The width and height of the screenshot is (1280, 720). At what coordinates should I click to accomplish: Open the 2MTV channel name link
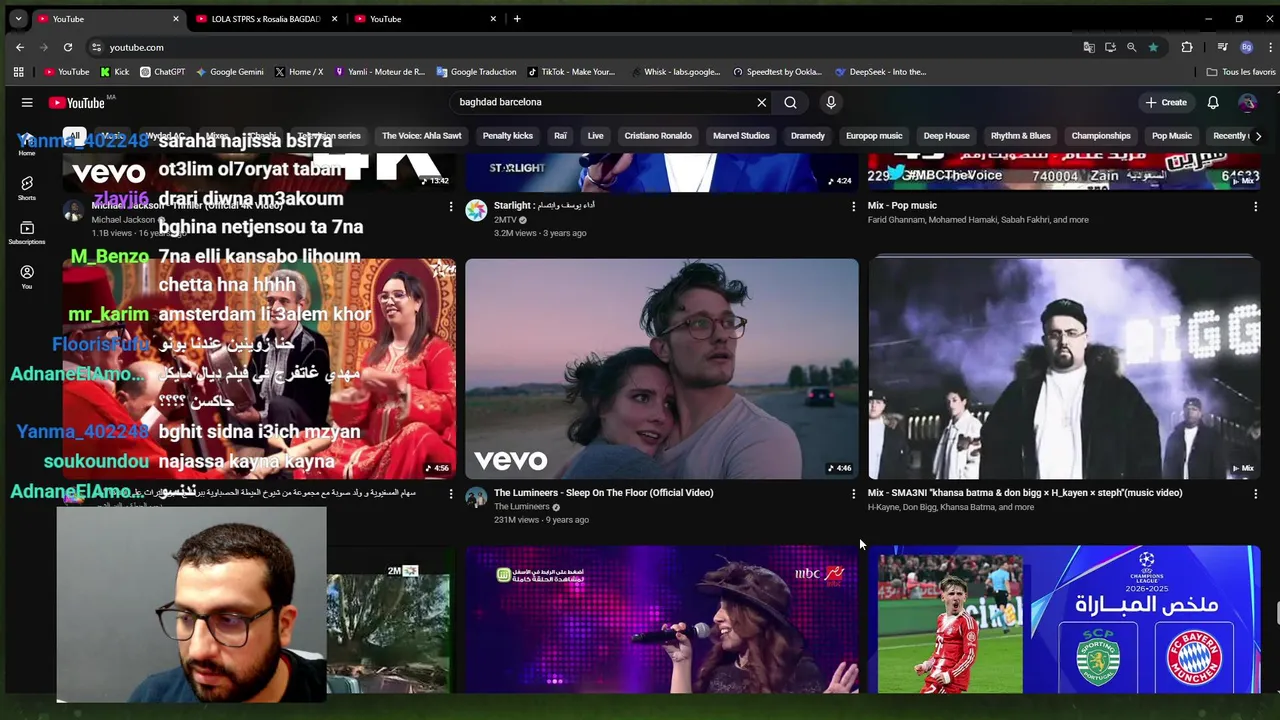[504, 219]
